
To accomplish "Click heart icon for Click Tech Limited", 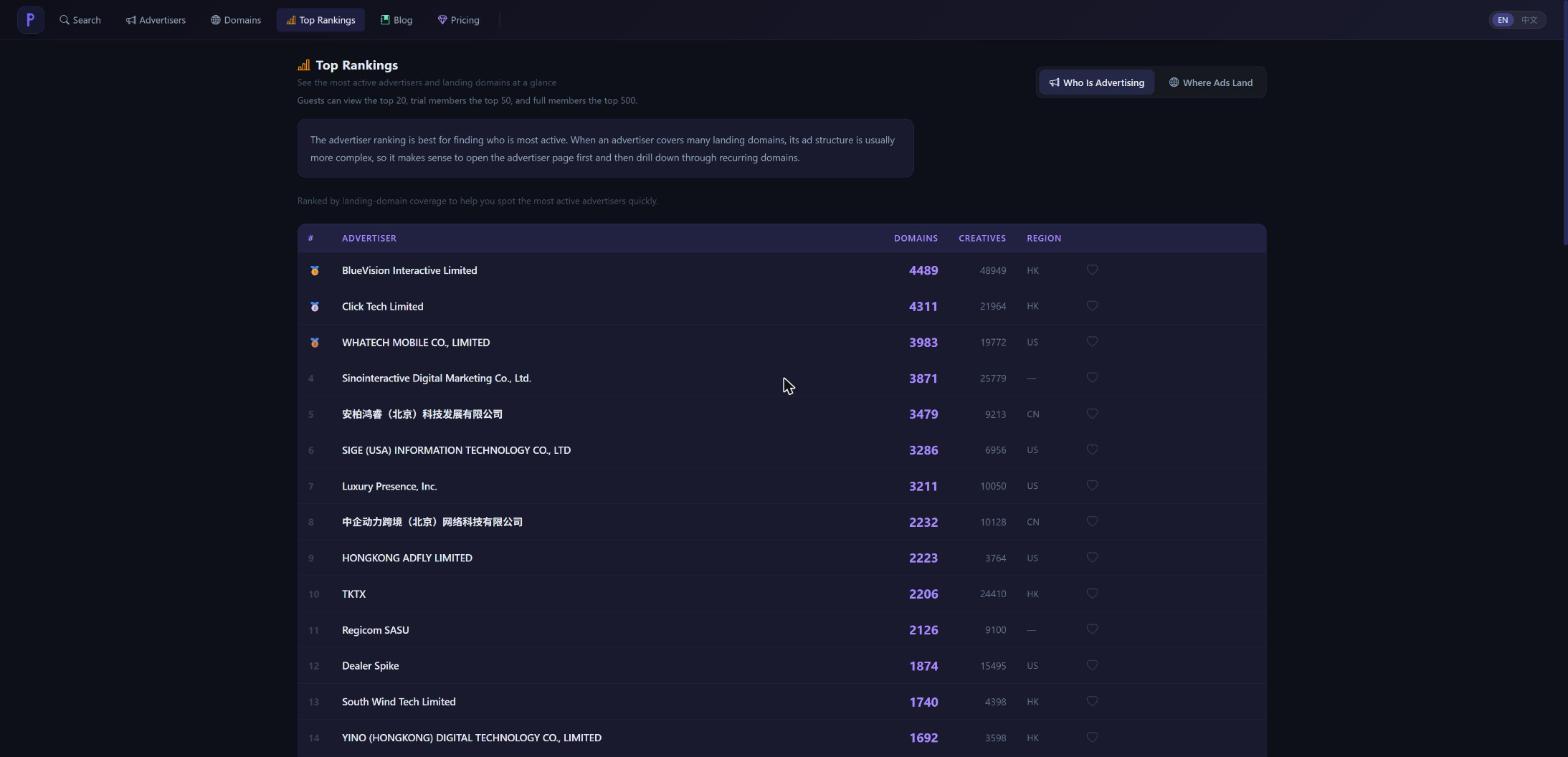I will pyautogui.click(x=1092, y=306).
